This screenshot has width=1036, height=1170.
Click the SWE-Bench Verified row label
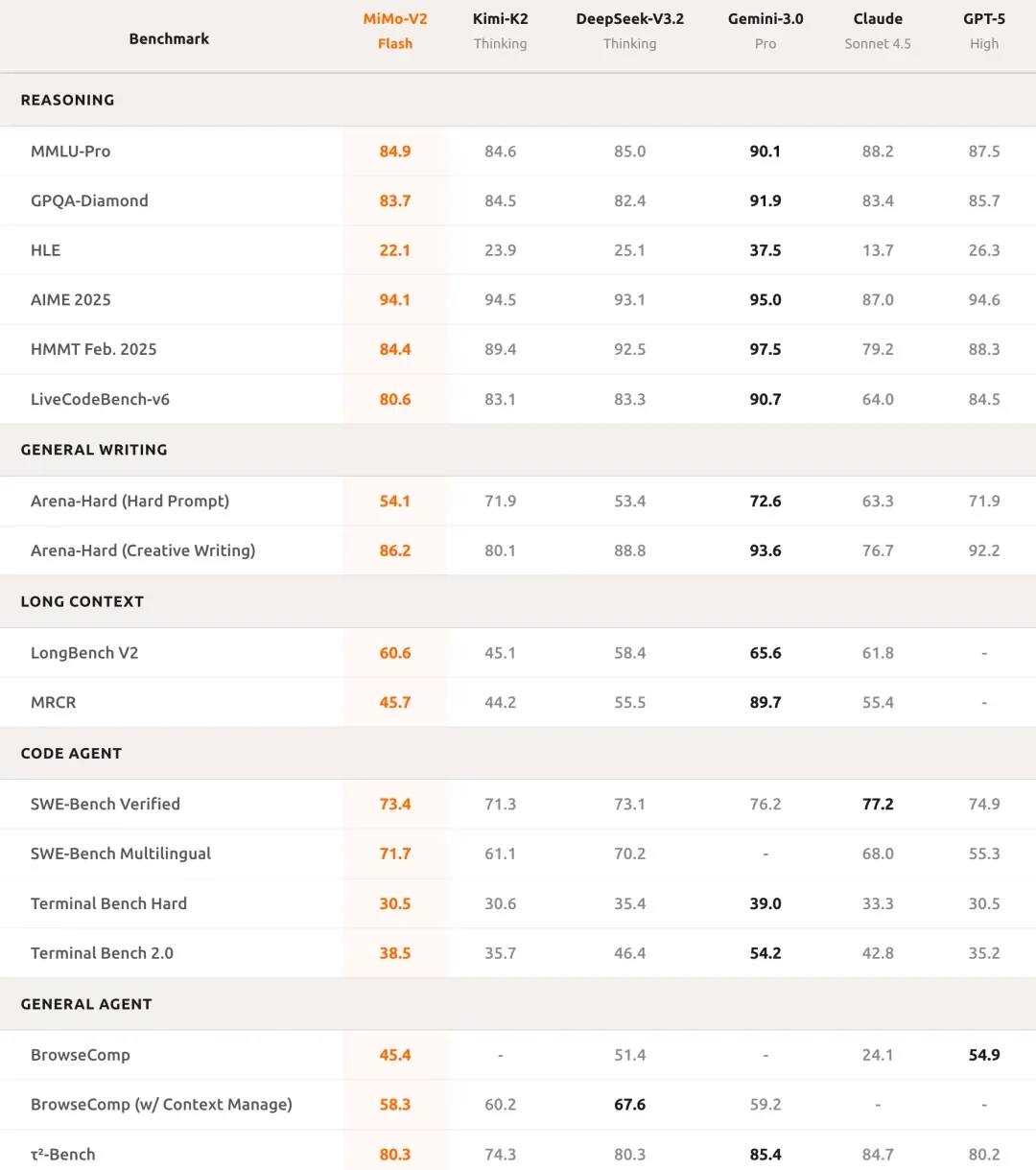pos(106,804)
